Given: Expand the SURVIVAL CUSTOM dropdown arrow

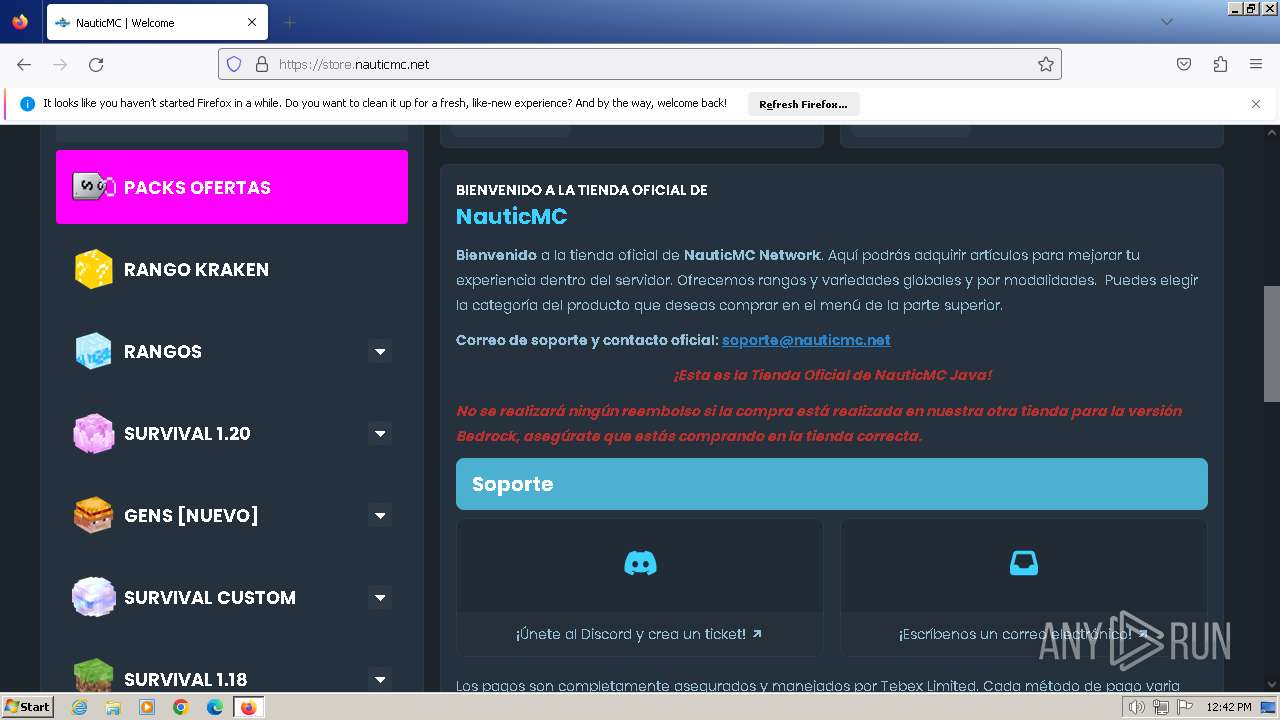Looking at the screenshot, I should (x=379, y=598).
